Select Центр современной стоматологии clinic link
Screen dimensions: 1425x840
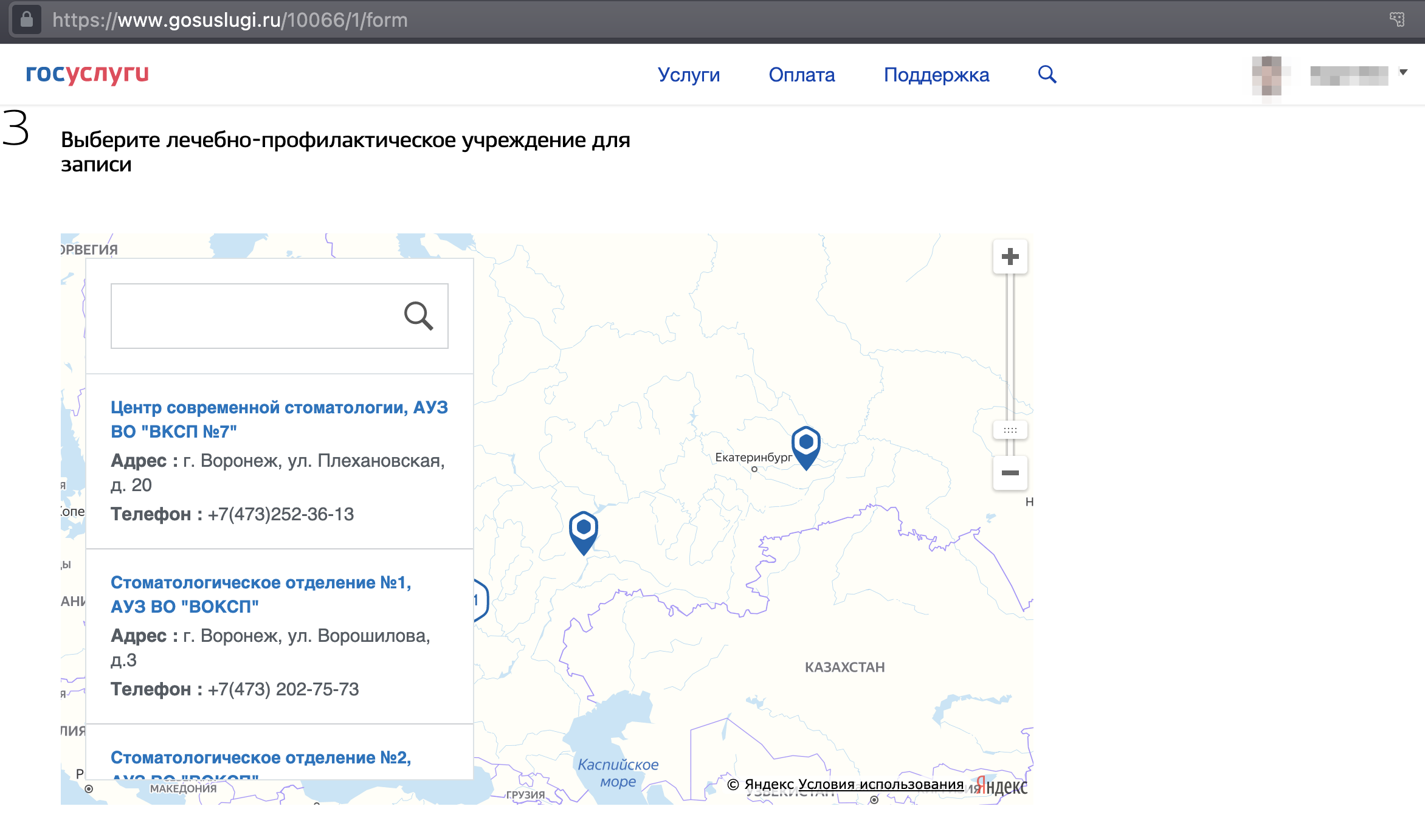[279, 419]
